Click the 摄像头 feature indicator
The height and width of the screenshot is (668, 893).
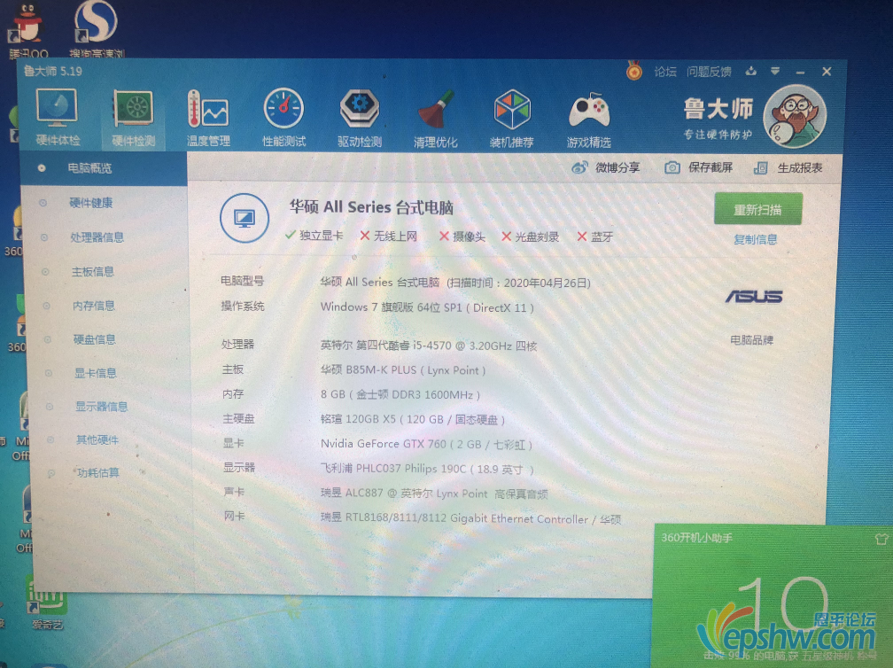tap(462, 237)
